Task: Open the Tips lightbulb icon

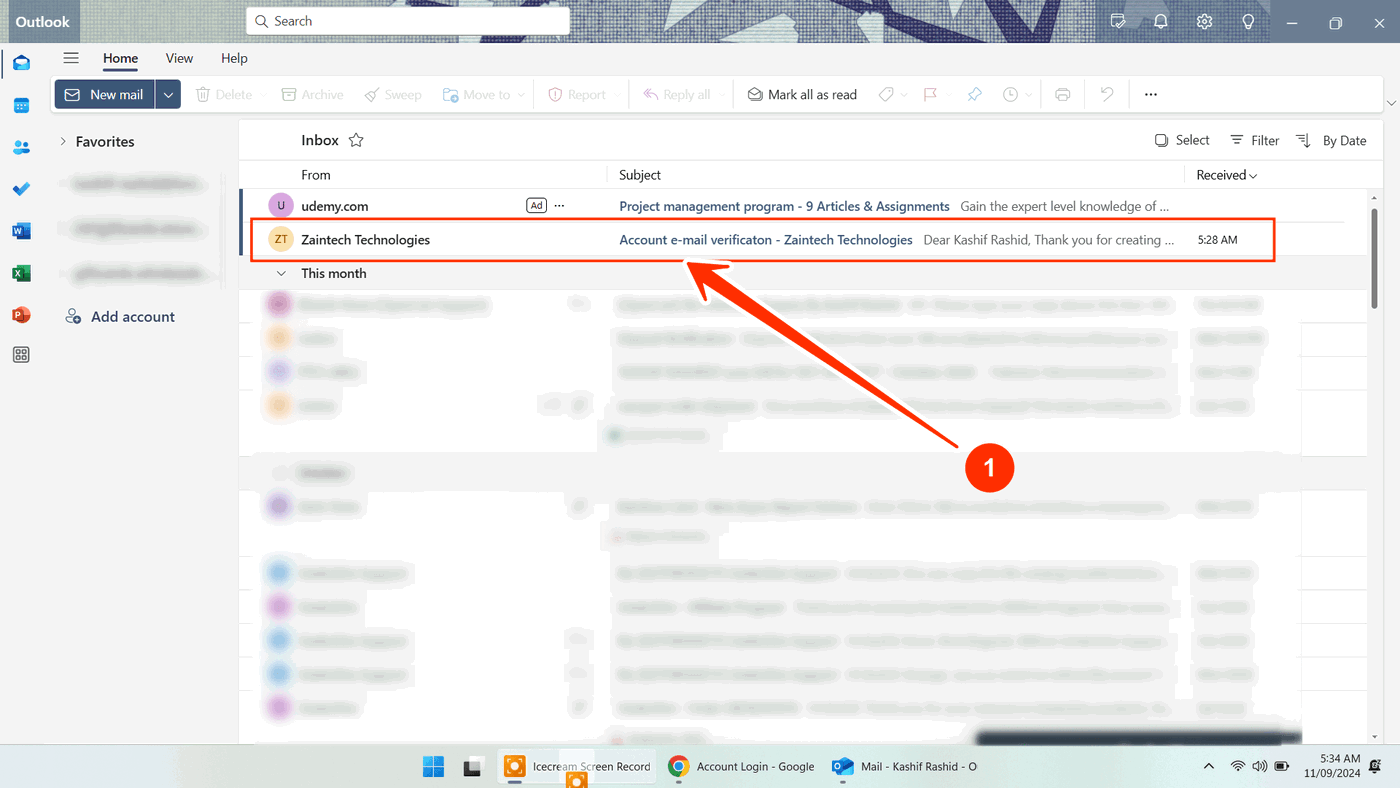Action: pos(1248,21)
